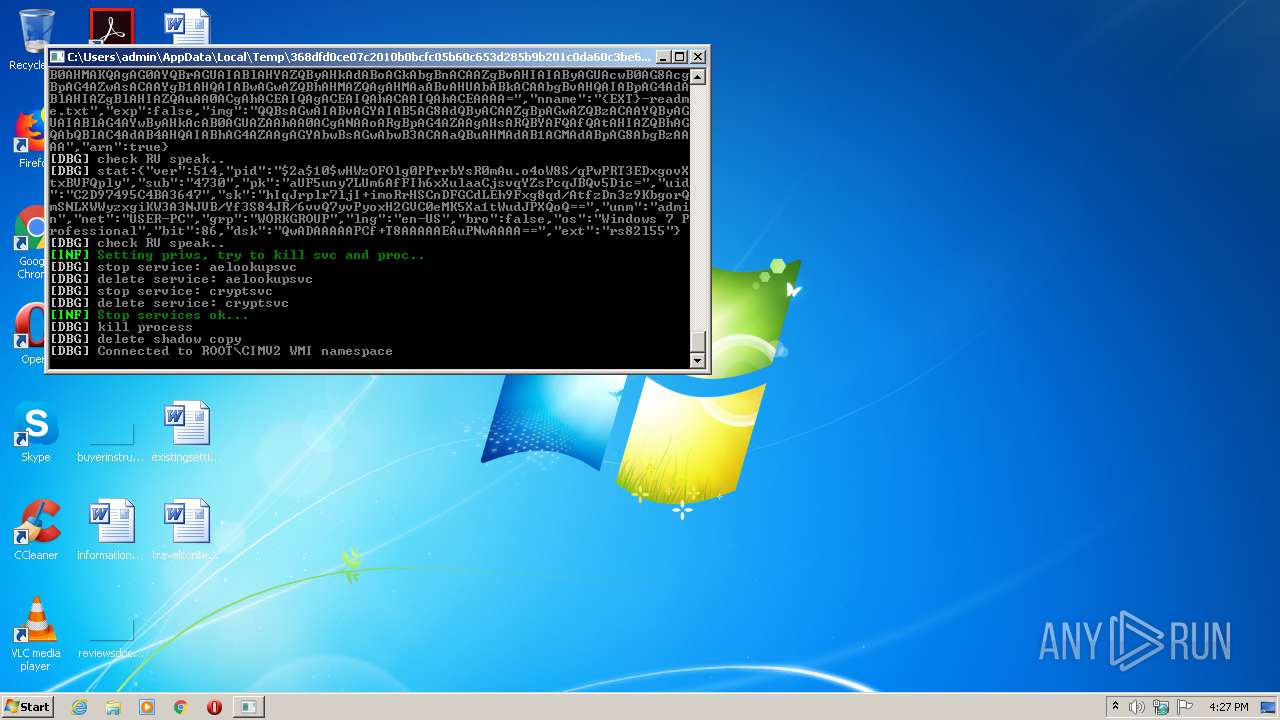Click the console scrollbar down arrow

click(698, 360)
